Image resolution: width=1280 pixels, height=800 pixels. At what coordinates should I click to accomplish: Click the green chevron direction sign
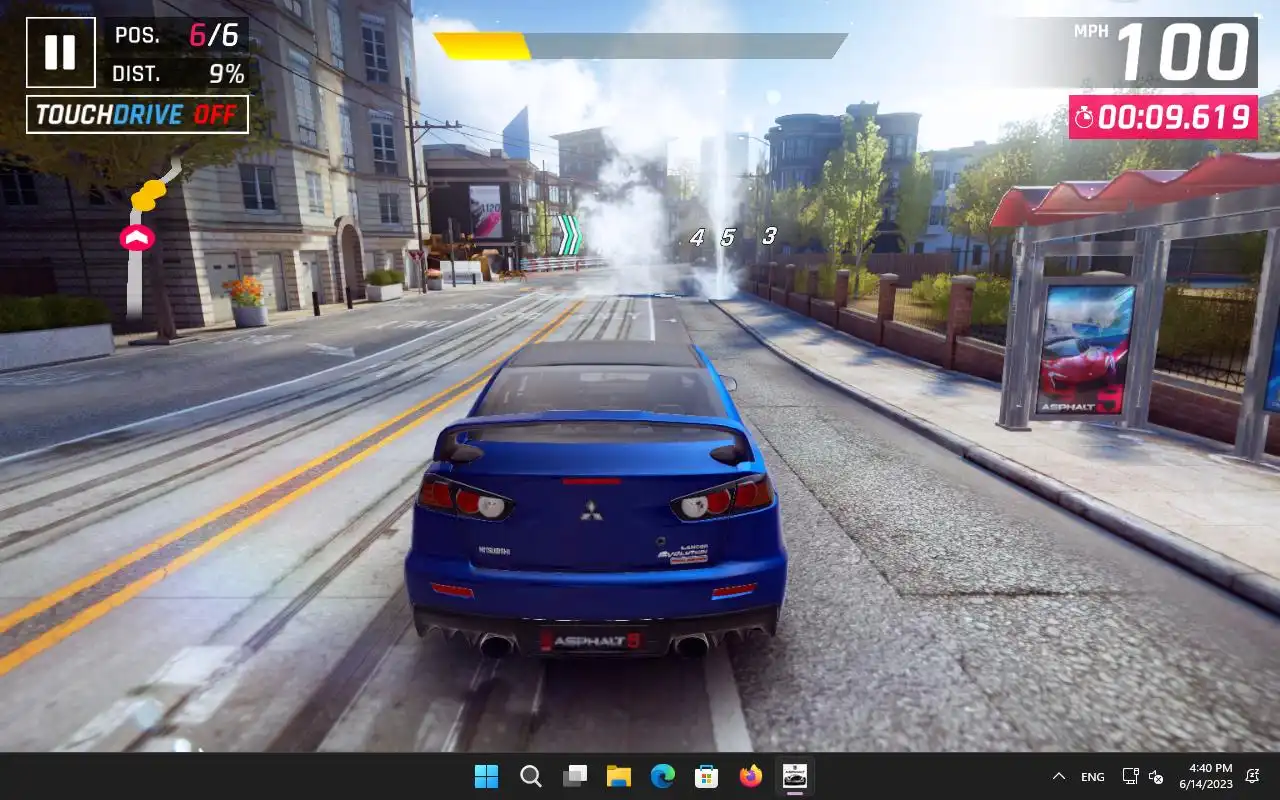pos(569,235)
